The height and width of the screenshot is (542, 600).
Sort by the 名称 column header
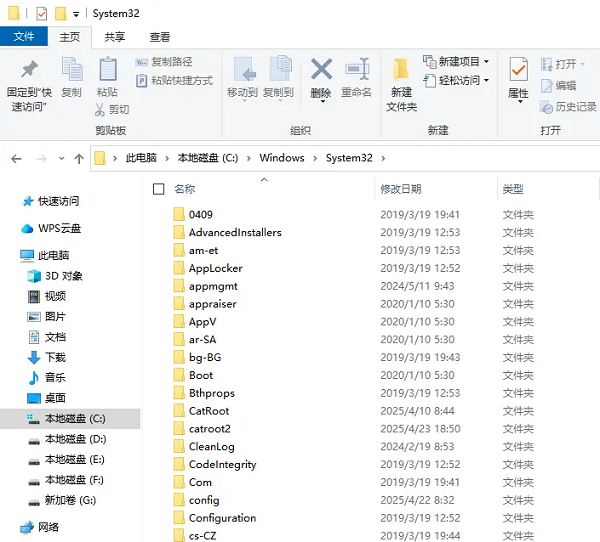click(x=184, y=189)
